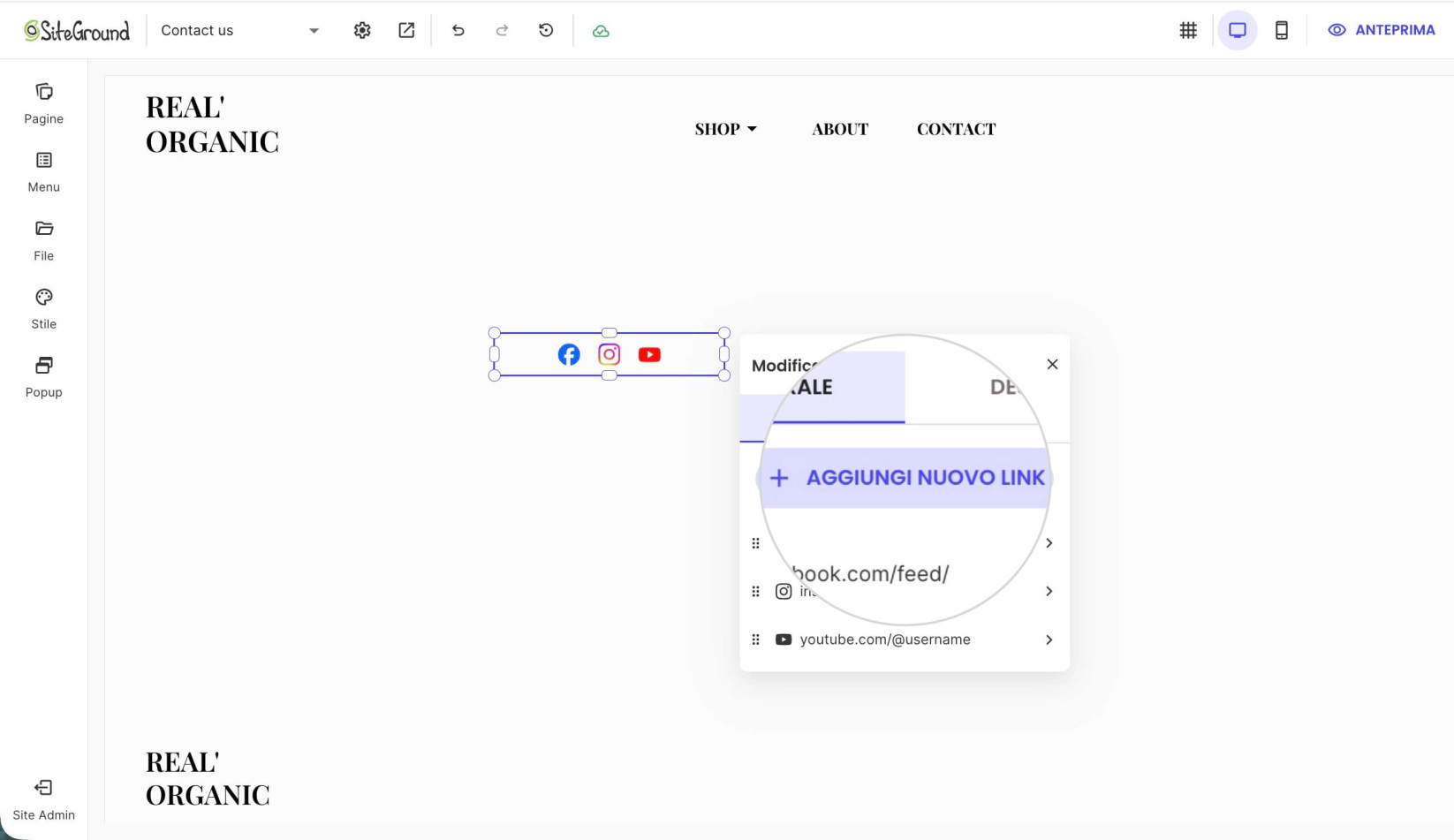This screenshot has height=840, width=1454.
Task: Open page settings gear icon
Action: (362, 30)
